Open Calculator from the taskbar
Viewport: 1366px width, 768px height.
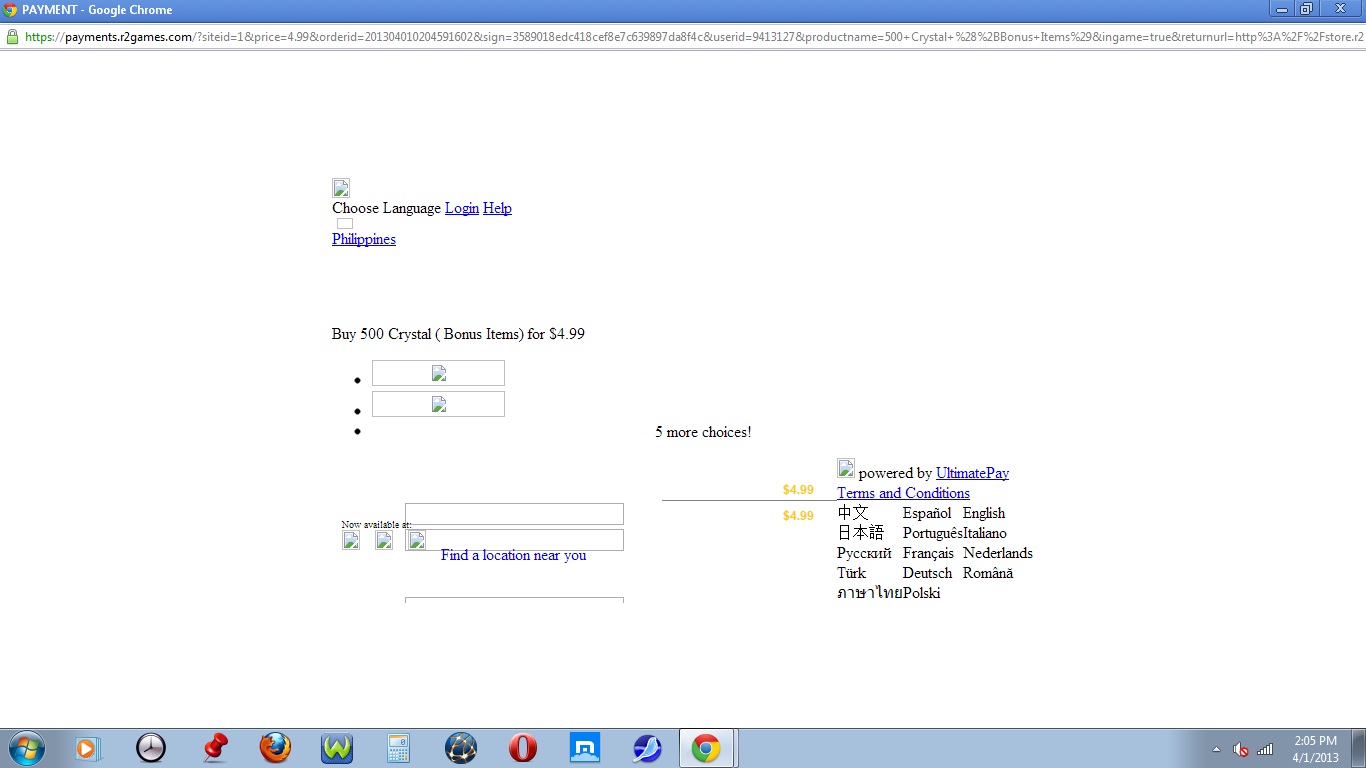[399, 748]
